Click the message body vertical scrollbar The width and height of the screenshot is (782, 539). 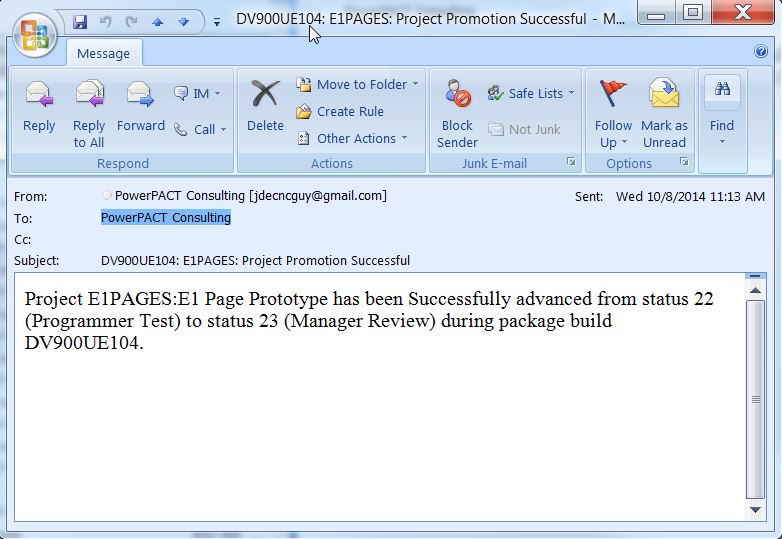pos(755,398)
